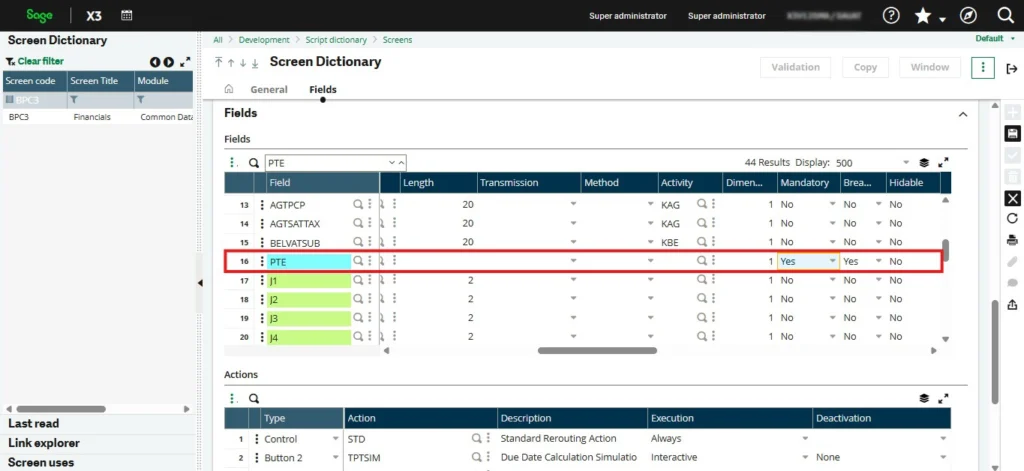
Task: Open the compass navigation icon
Action: point(968,16)
